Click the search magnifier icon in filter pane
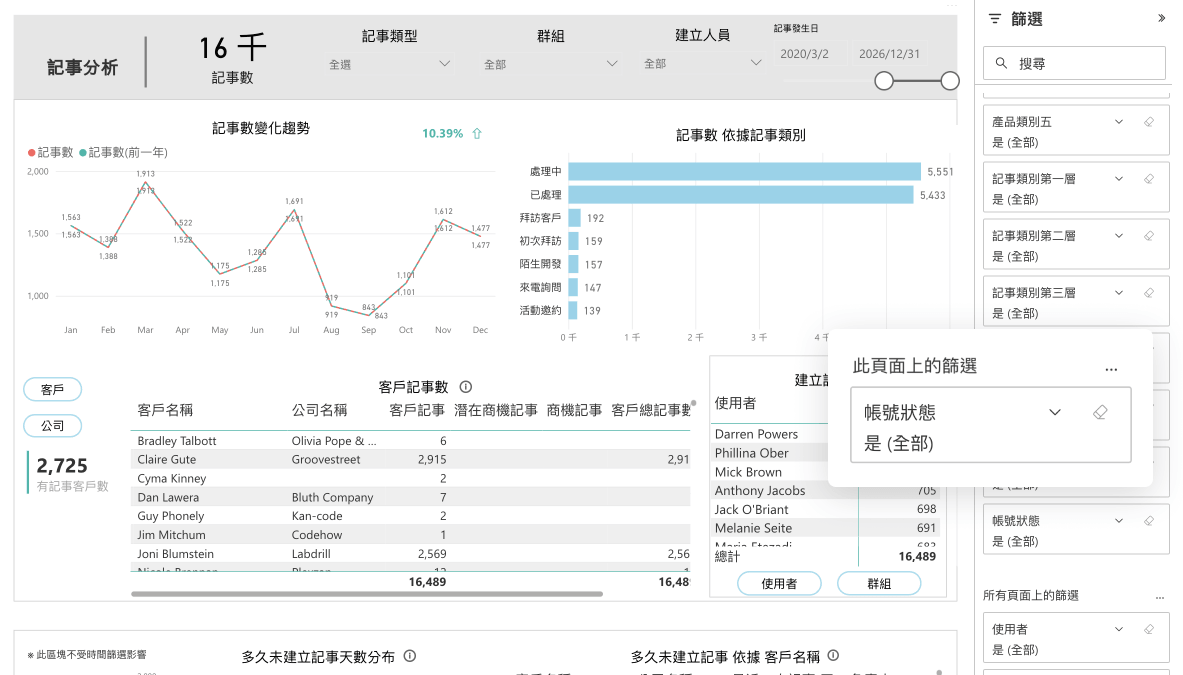The width and height of the screenshot is (1183, 675). (x=1001, y=63)
